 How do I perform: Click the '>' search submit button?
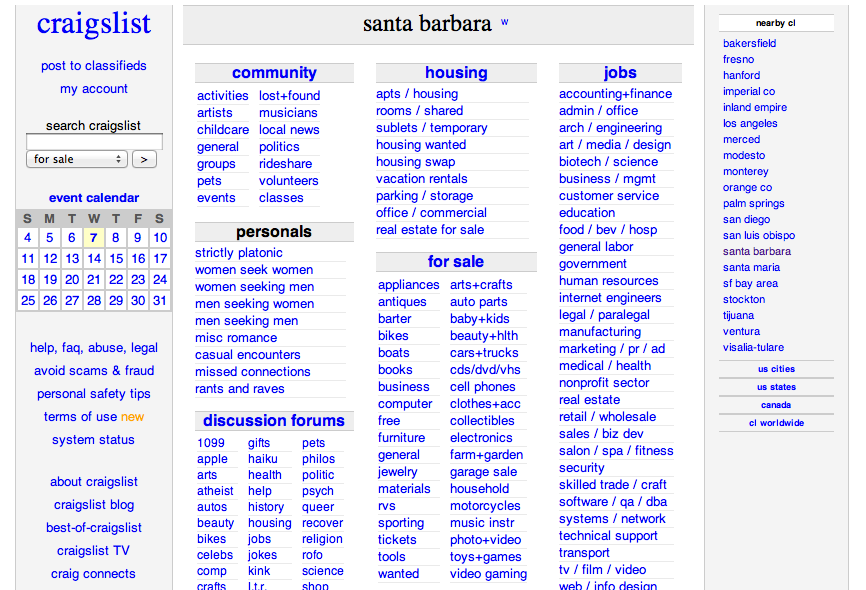click(x=144, y=159)
